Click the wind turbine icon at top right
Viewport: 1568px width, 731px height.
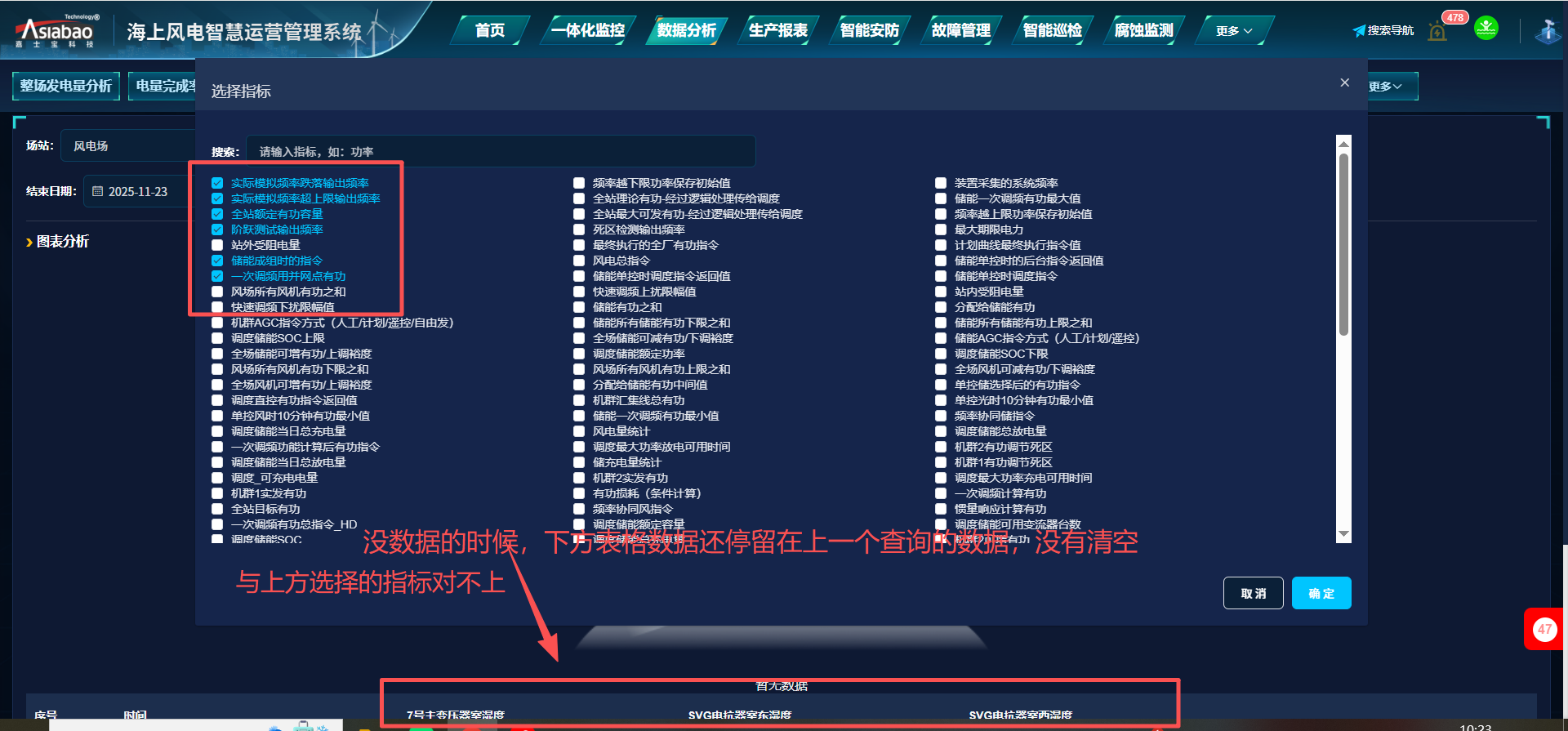pos(1547,32)
